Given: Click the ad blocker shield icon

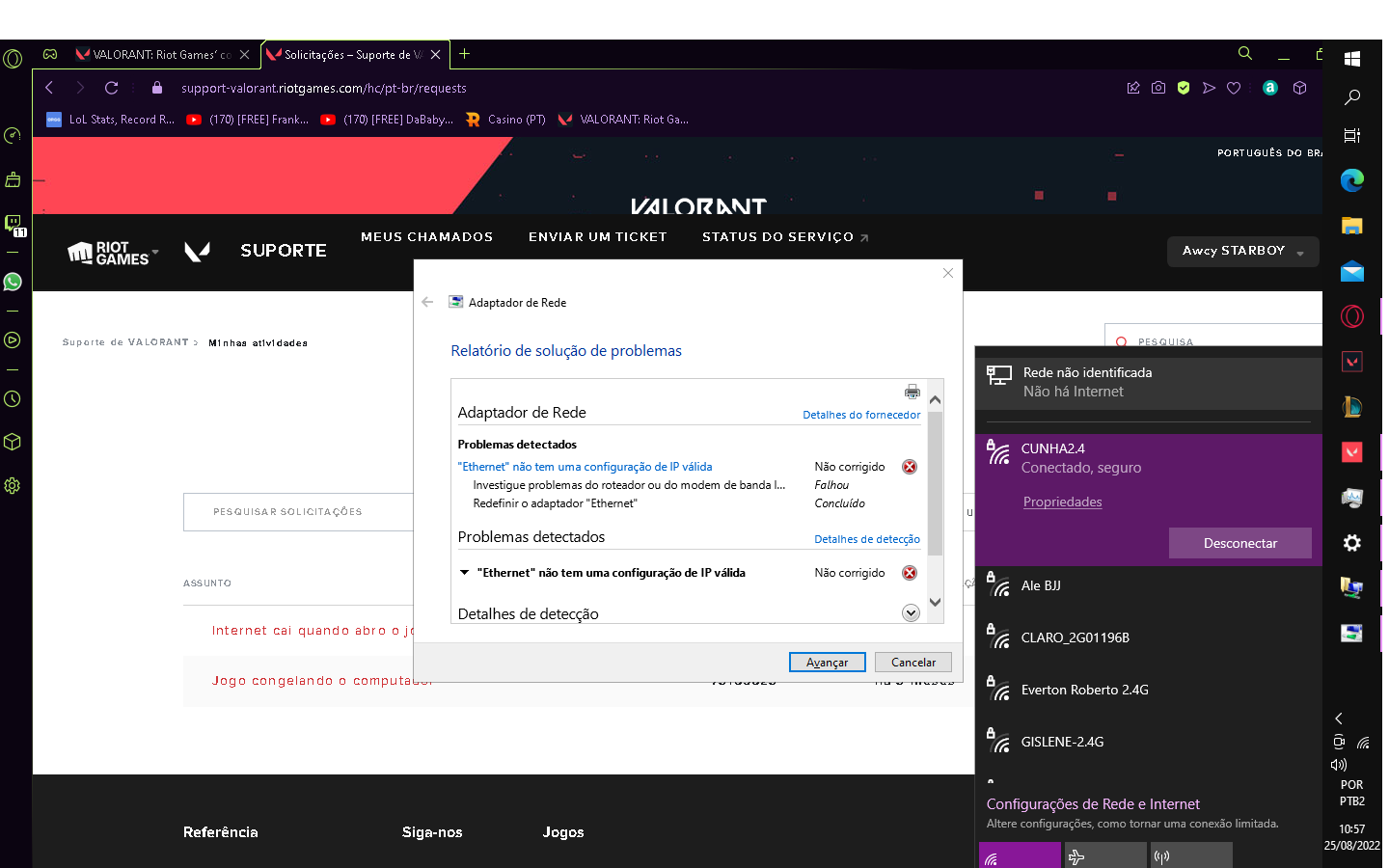Looking at the screenshot, I should click(x=1184, y=88).
